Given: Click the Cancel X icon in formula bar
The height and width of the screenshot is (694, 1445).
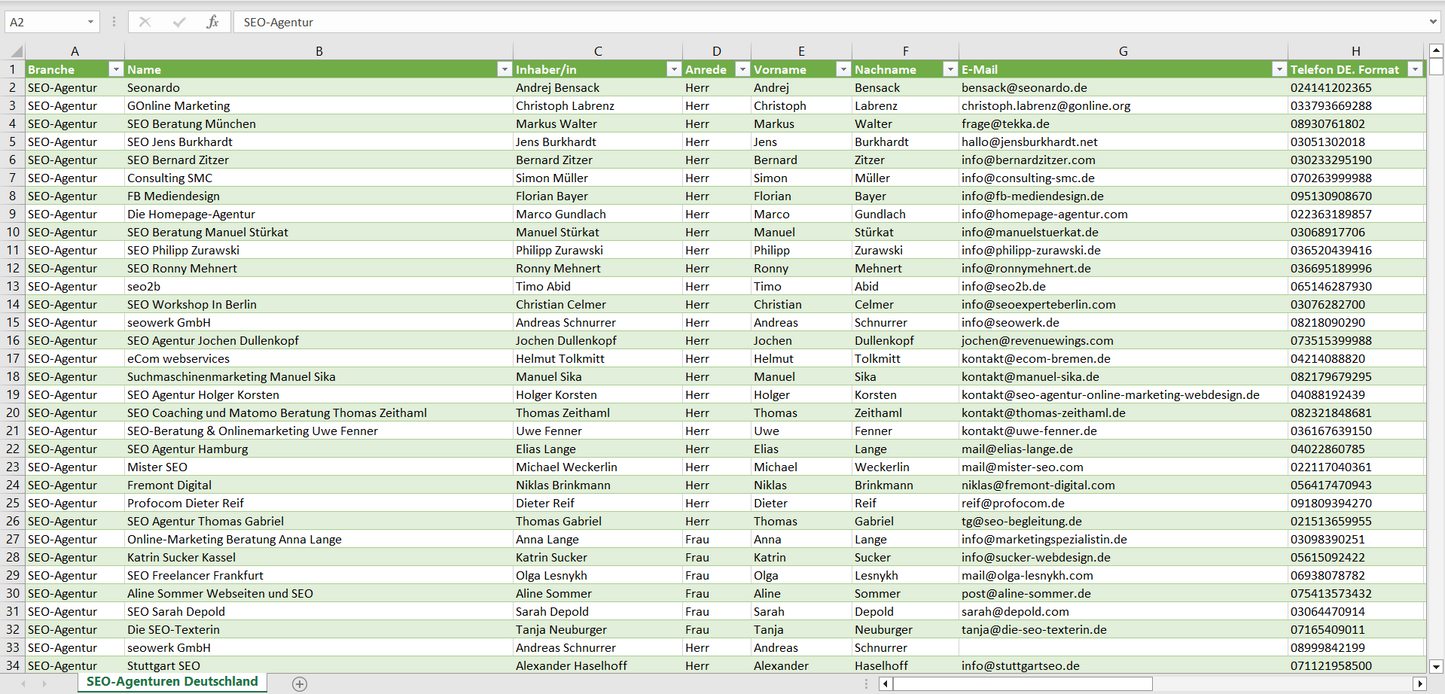Looking at the screenshot, I should (145, 22).
